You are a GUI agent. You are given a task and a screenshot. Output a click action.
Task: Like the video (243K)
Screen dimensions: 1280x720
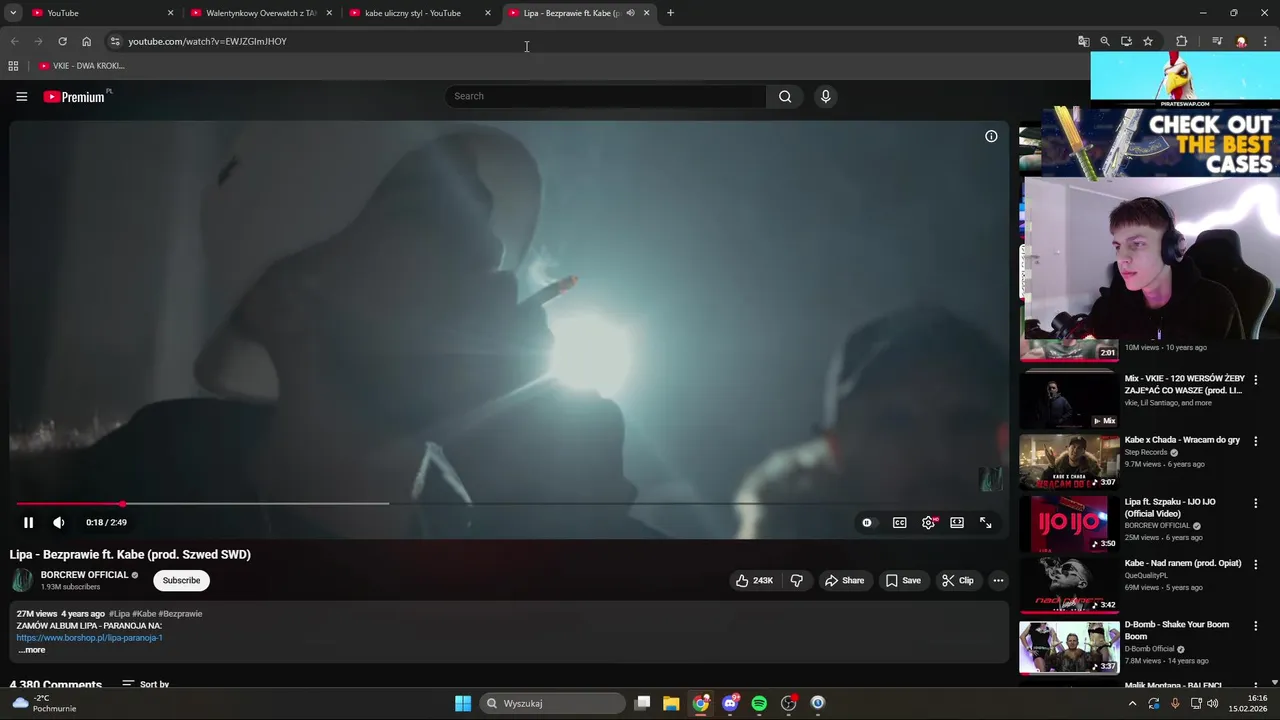pos(755,580)
